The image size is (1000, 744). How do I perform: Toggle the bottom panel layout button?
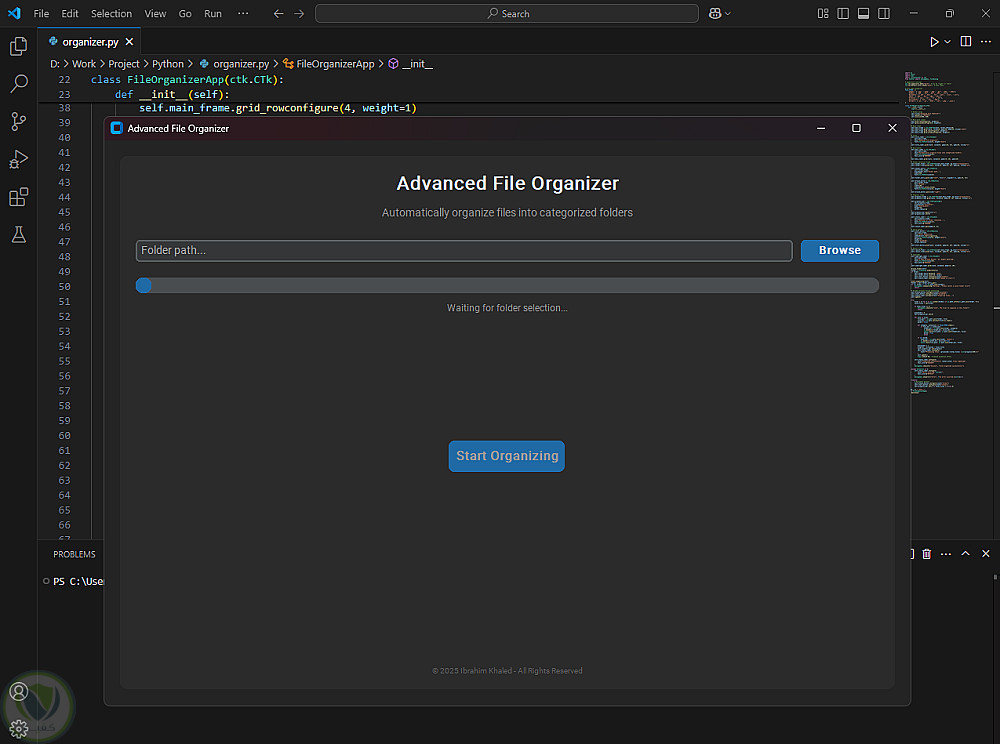pyautogui.click(x=862, y=14)
